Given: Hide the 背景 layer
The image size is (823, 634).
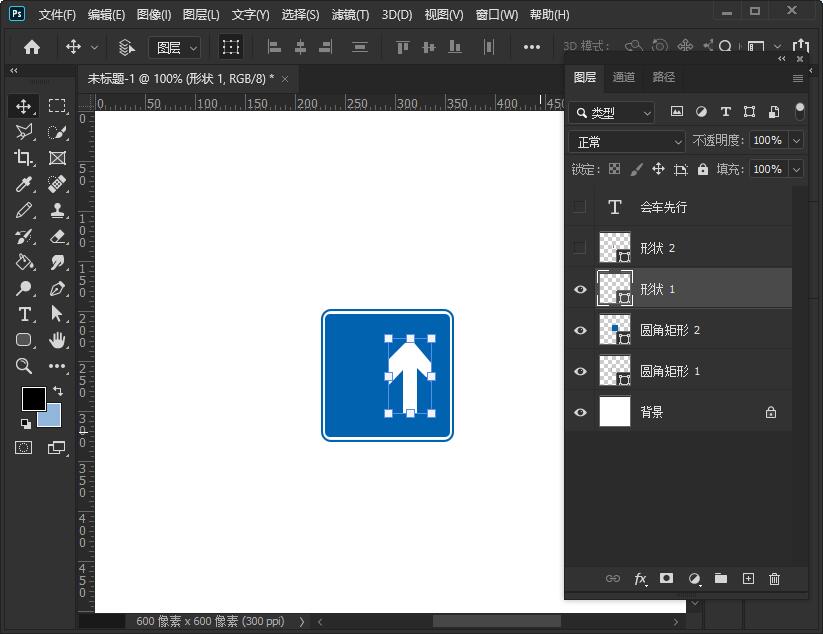Looking at the screenshot, I should pos(580,412).
